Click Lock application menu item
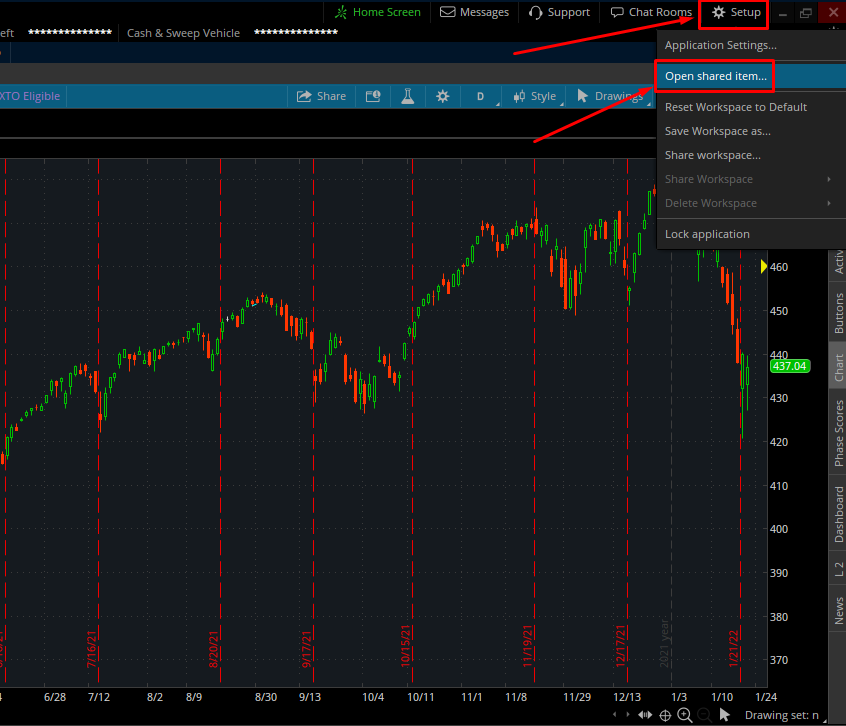The width and height of the screenshot is (846, 726). click(x=707, y=234)
